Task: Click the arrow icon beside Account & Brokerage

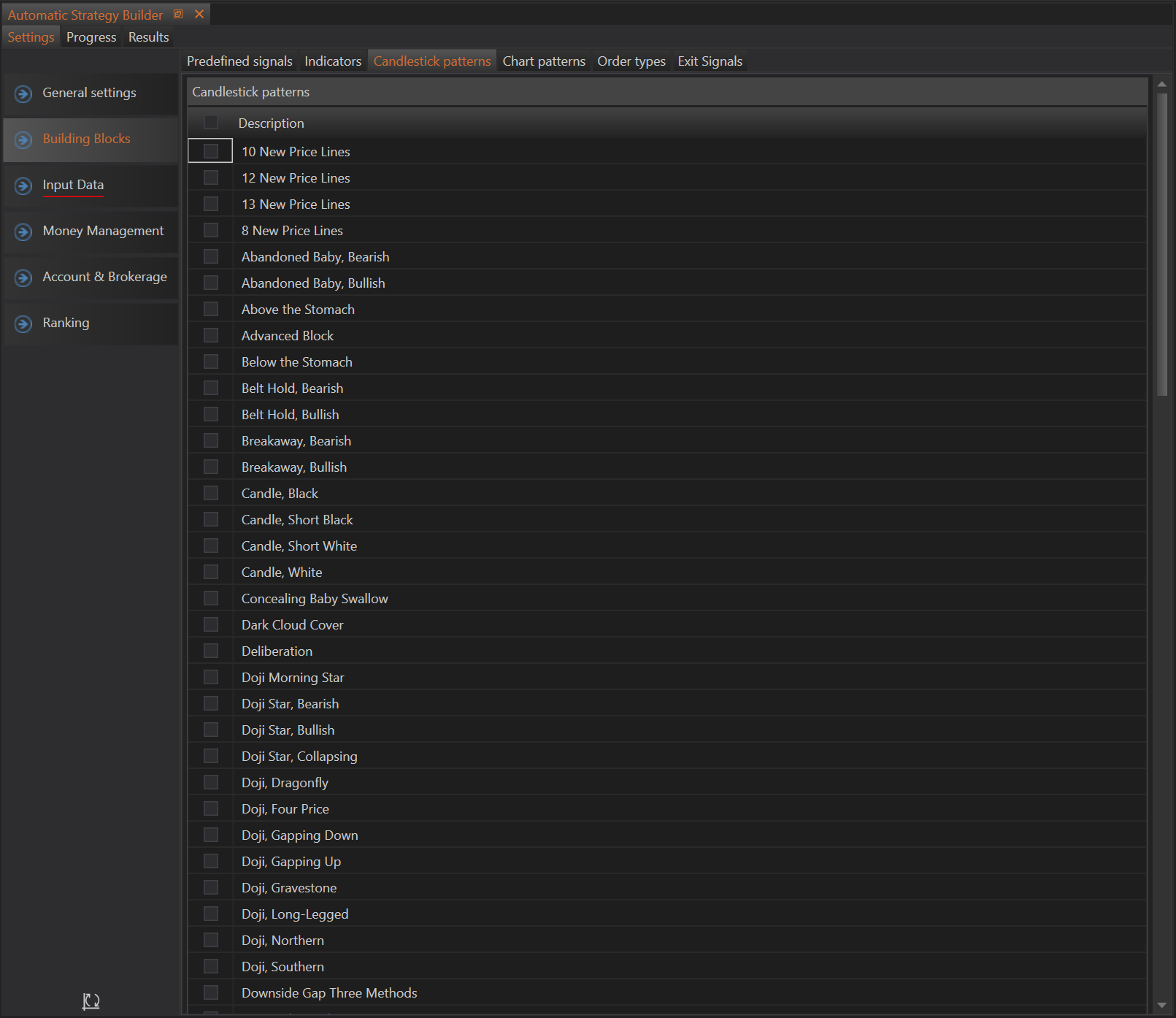Action: pyautogui.click(x=23, y=278)
